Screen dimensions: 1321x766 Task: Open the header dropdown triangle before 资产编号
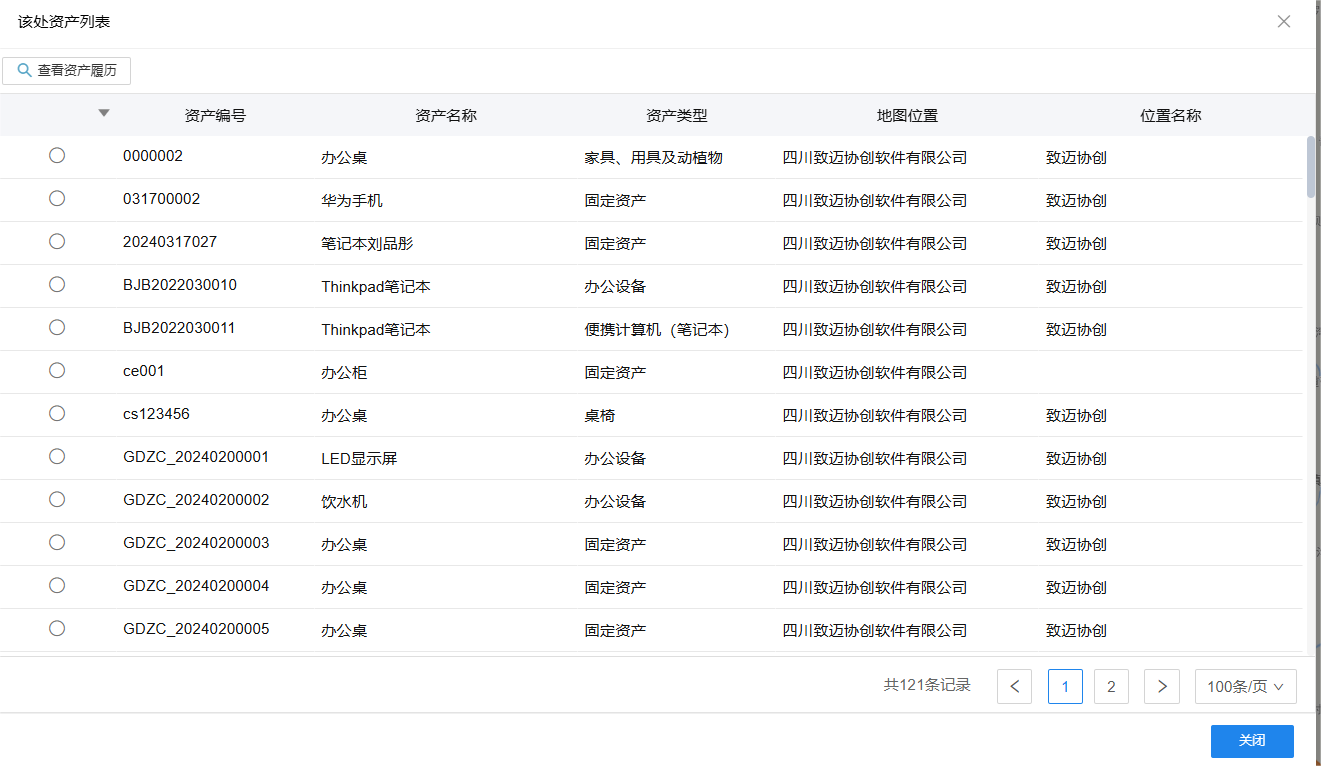coord(104,113)
